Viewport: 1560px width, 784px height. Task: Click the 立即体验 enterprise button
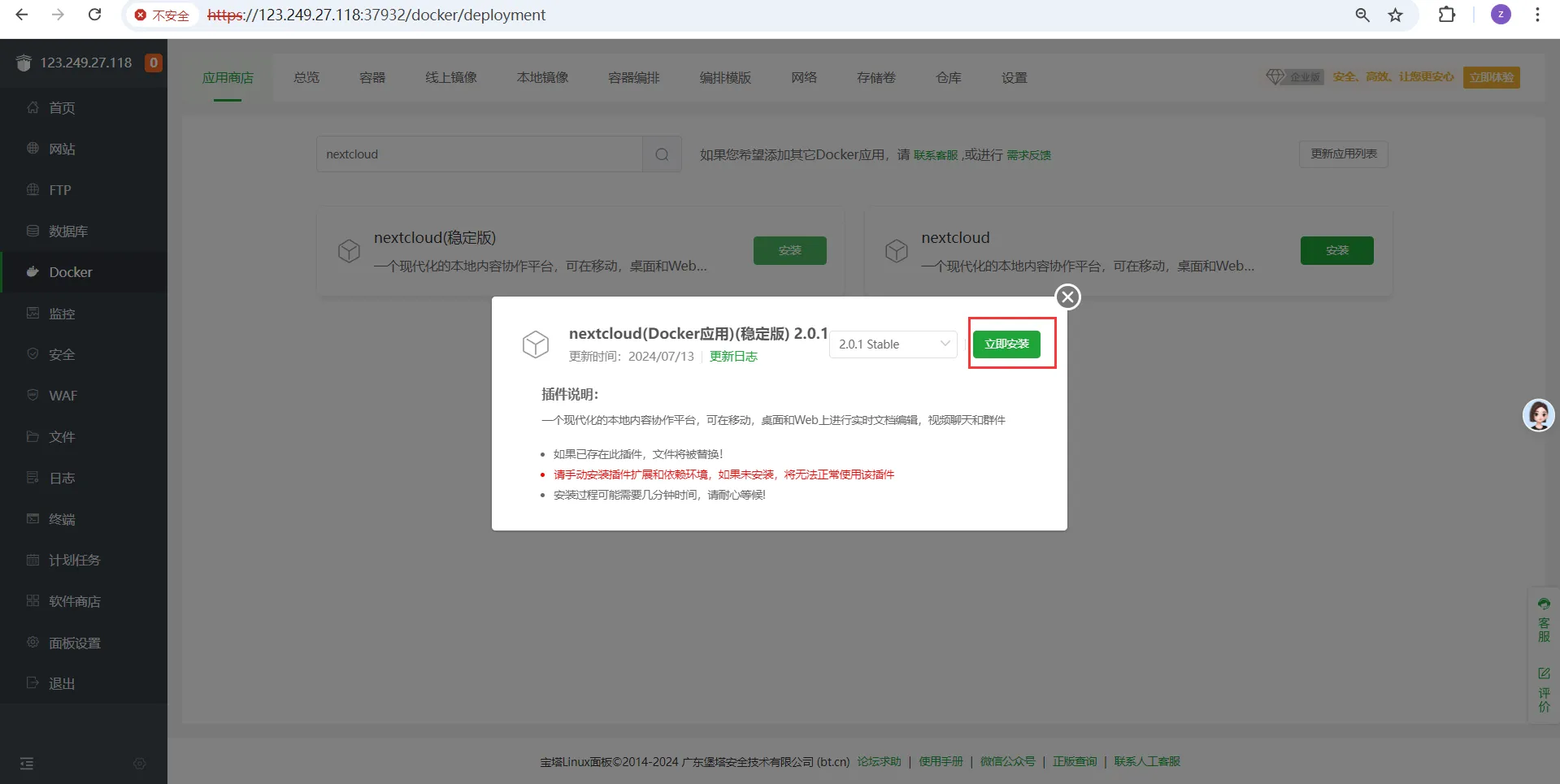point(1492,77)
